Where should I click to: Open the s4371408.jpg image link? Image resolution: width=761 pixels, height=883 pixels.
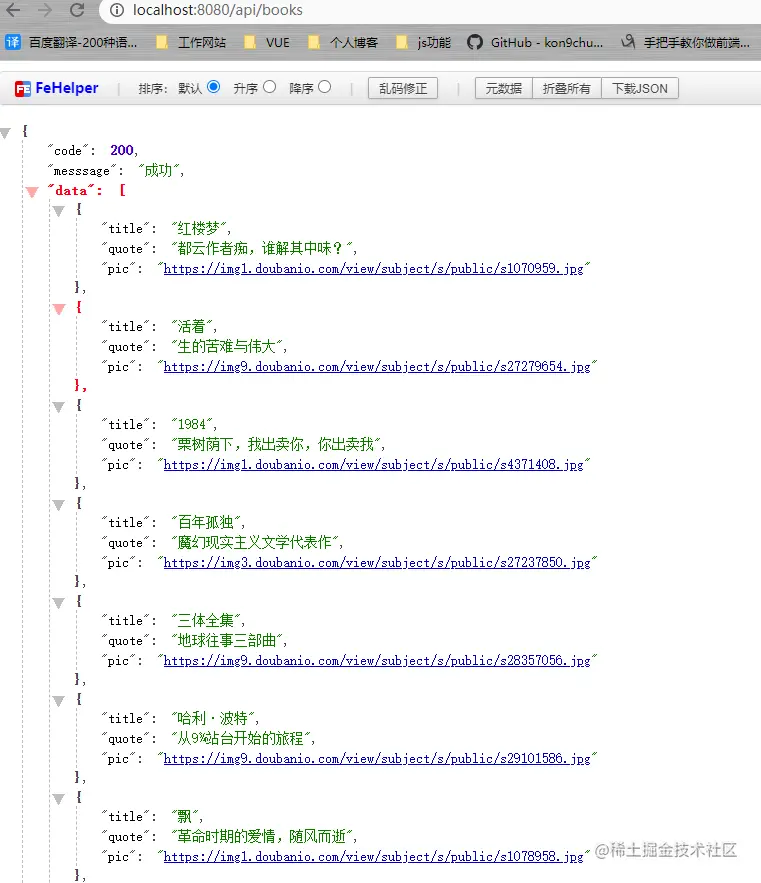coord(373,465)
